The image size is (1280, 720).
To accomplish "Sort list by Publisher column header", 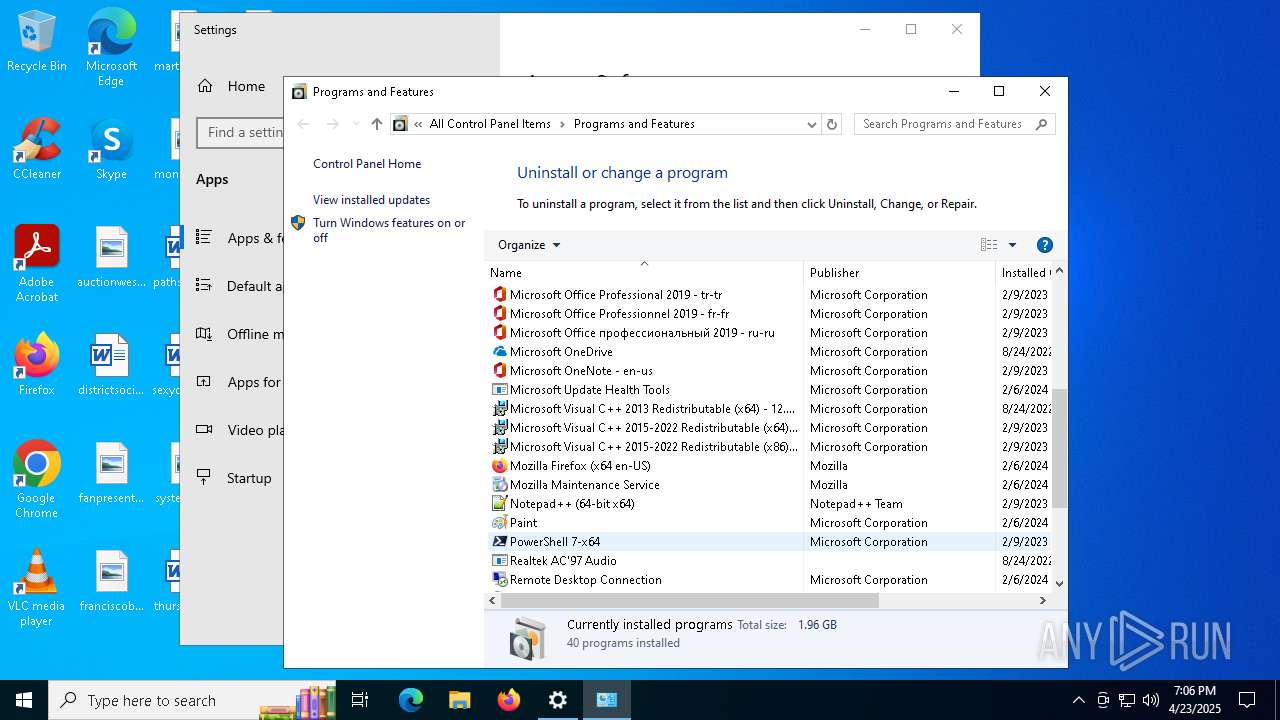I will [x=899, y=273].
